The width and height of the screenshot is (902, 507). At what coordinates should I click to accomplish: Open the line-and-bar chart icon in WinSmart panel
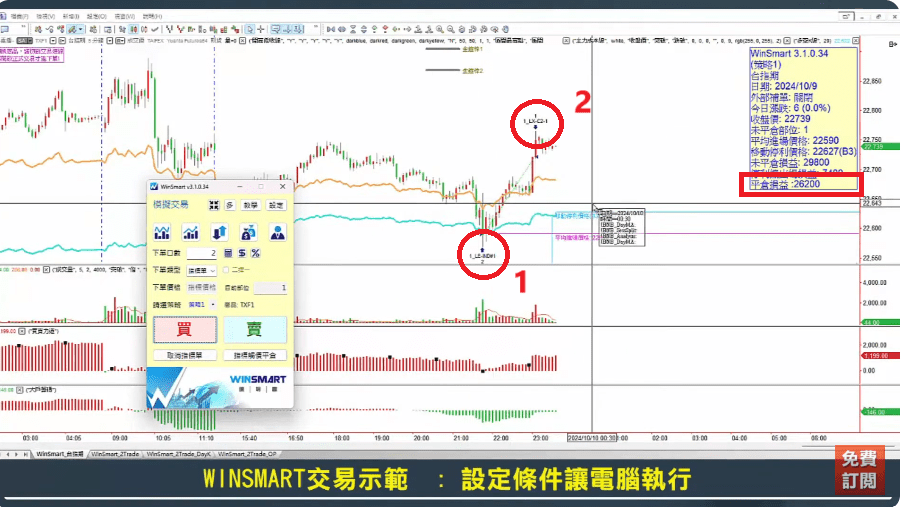click(x=162, y=232)
